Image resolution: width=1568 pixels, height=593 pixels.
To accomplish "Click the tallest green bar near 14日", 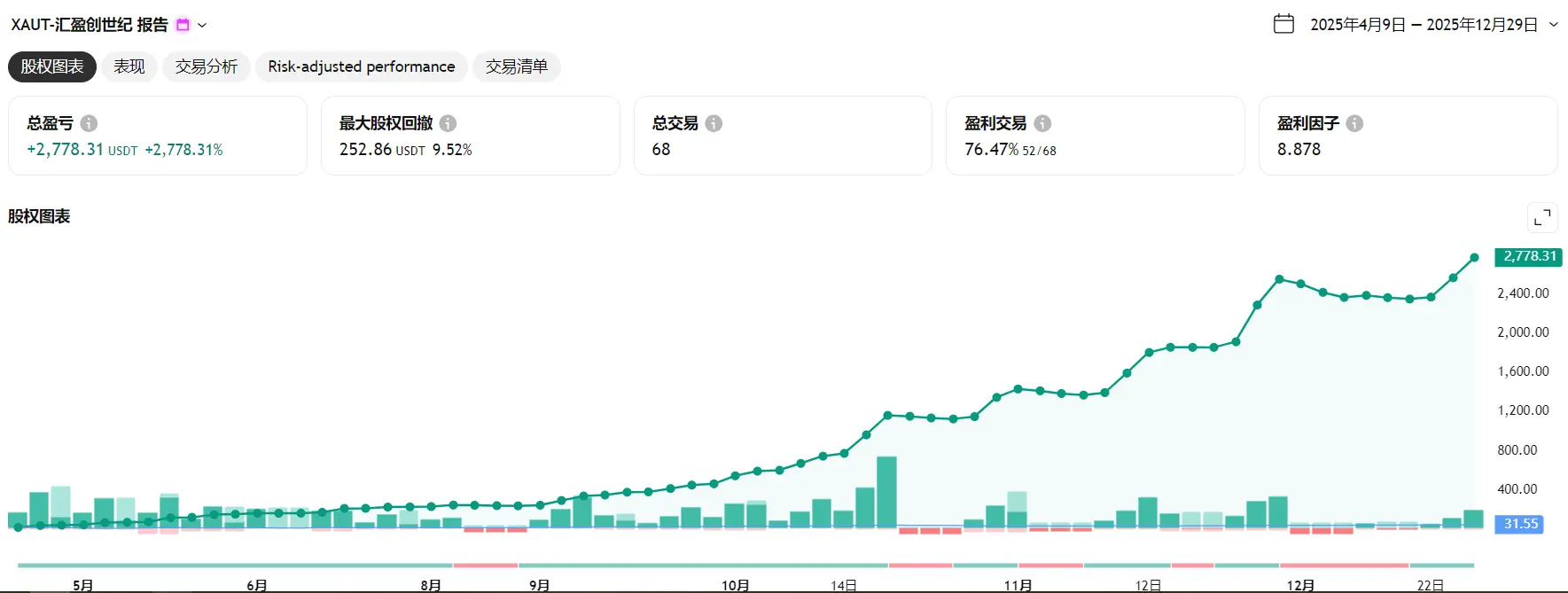I will tap(886, 492).
